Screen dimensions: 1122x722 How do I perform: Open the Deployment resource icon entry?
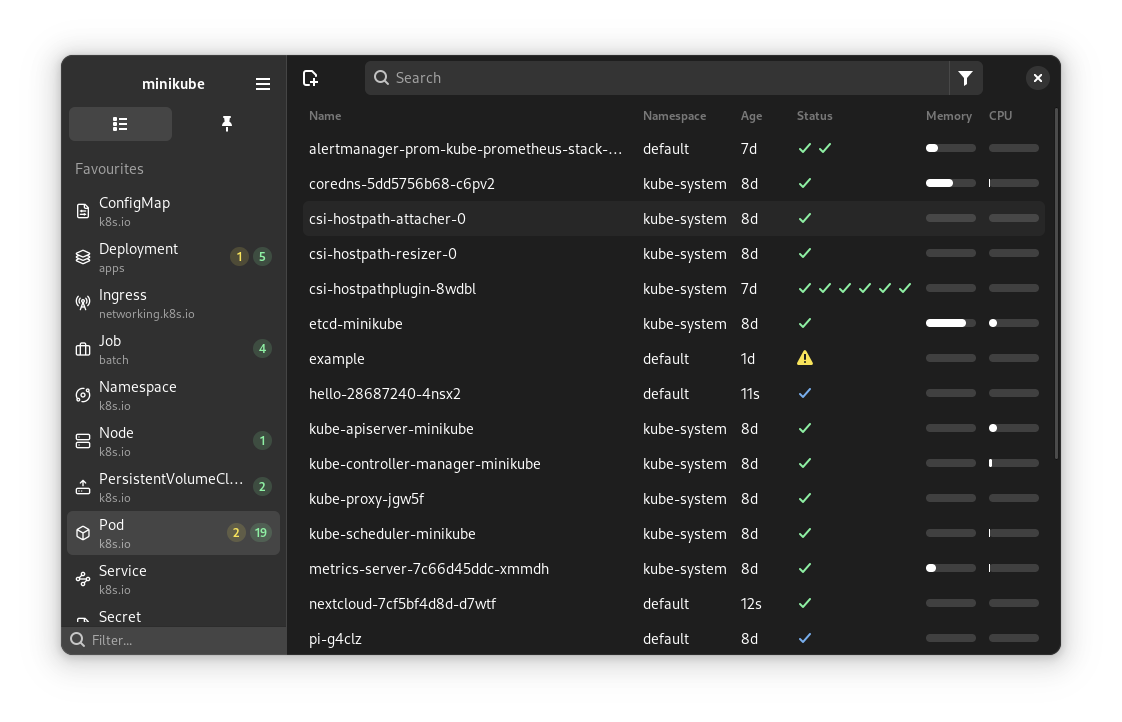[x=83, y=257]
